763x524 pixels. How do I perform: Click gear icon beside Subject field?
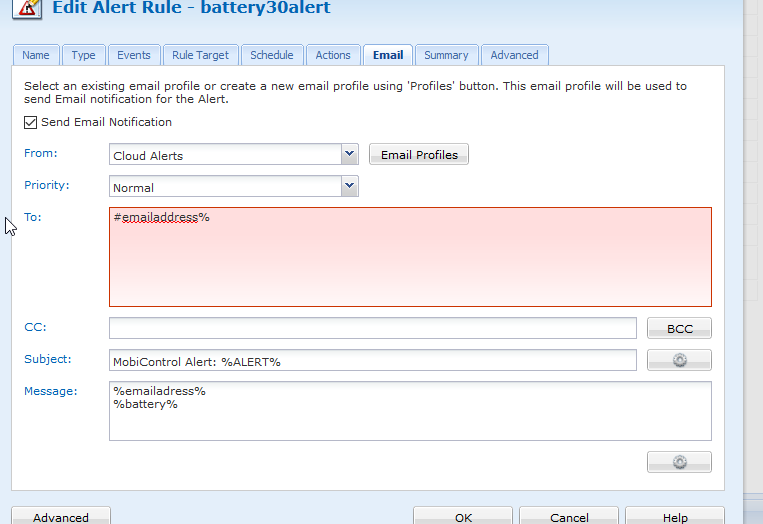click(x=679, y=360)
